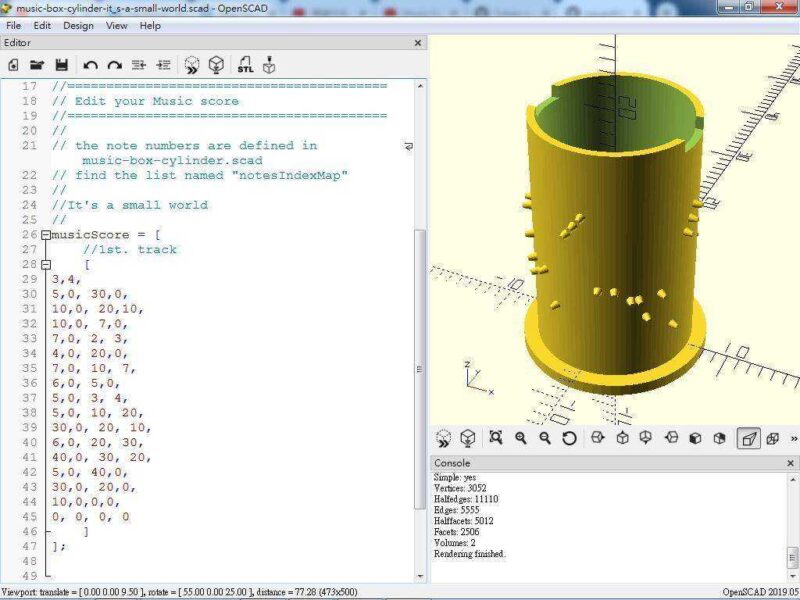800x600 pixels.
Task: Reset the 3D view rotation
Action: coord(569,438)
